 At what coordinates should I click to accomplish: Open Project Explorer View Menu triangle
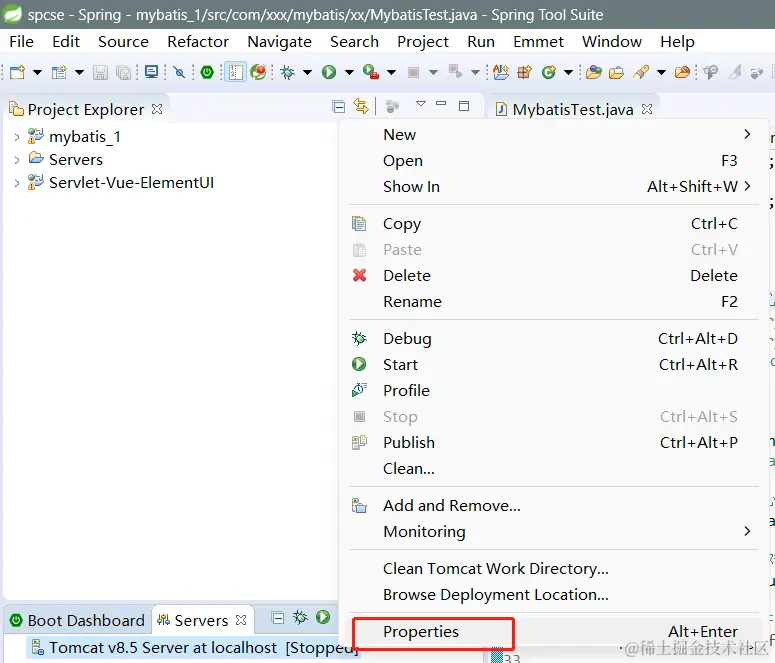[421, 104]
